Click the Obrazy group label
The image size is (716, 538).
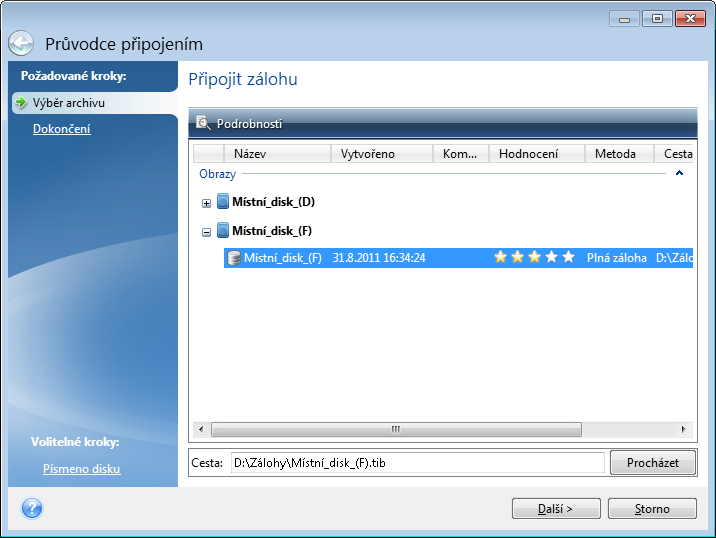217,174
